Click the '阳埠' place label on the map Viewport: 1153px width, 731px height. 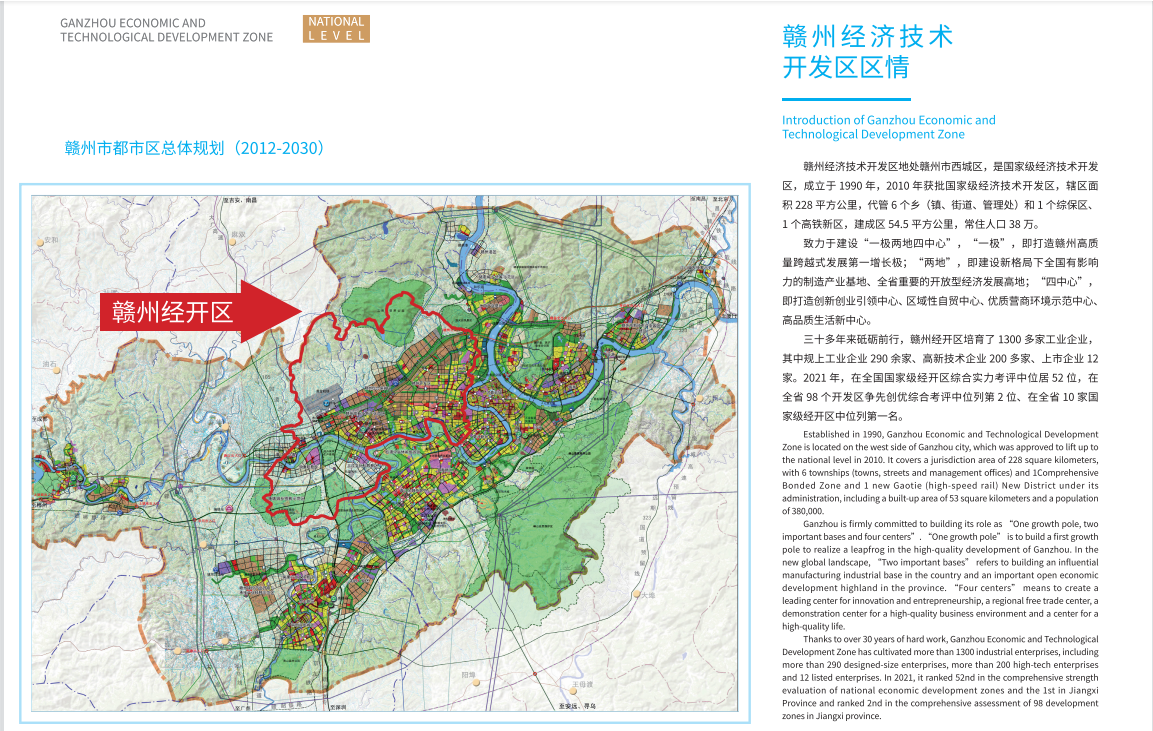[468, 675]
